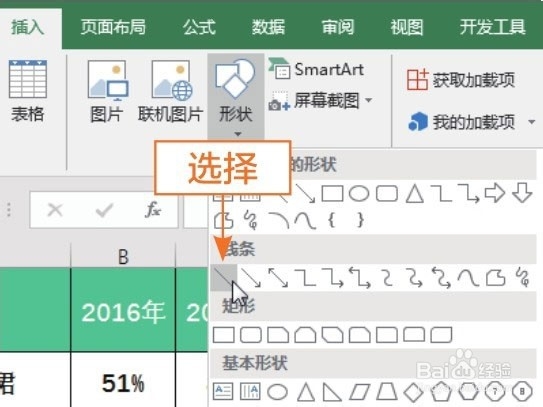
Task: Choose plain rectangle in 矩形 section
Action: coord(223,335)
